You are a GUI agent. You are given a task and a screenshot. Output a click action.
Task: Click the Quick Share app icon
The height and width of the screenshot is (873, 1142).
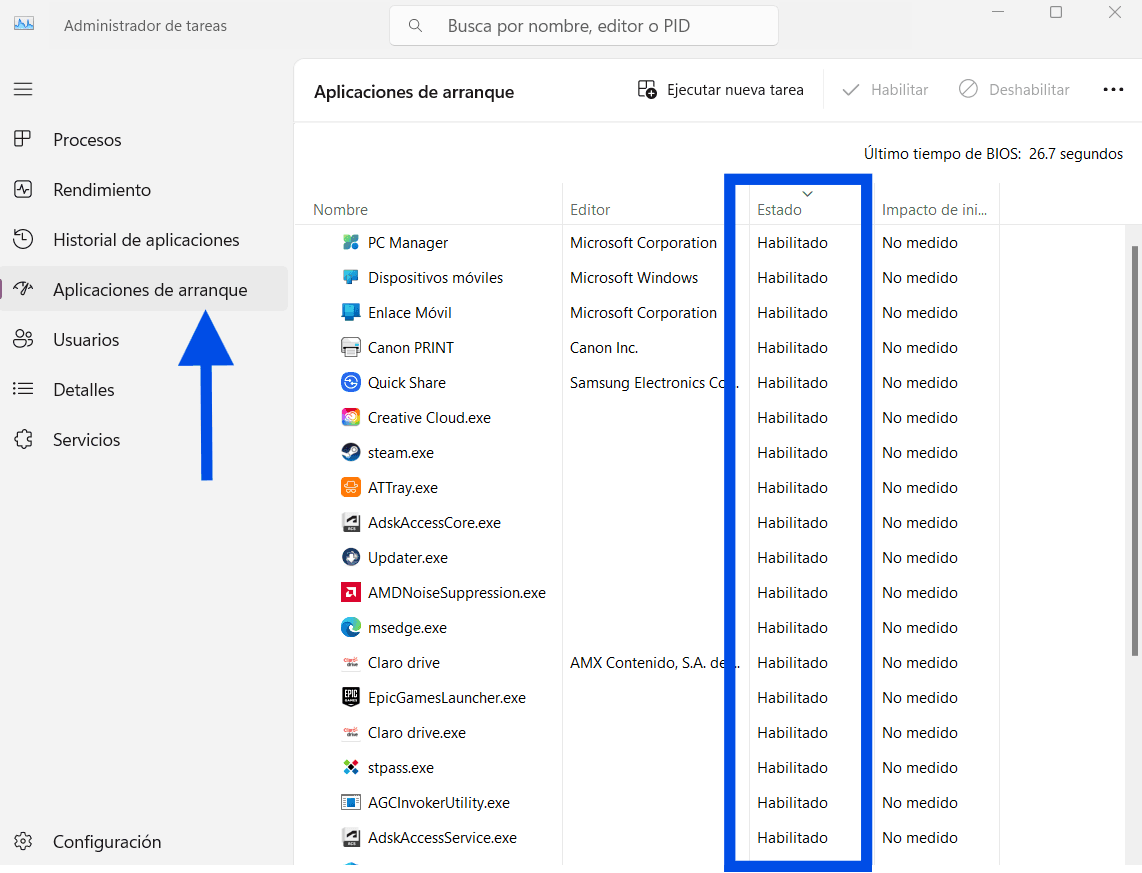[x=351, y=382]
